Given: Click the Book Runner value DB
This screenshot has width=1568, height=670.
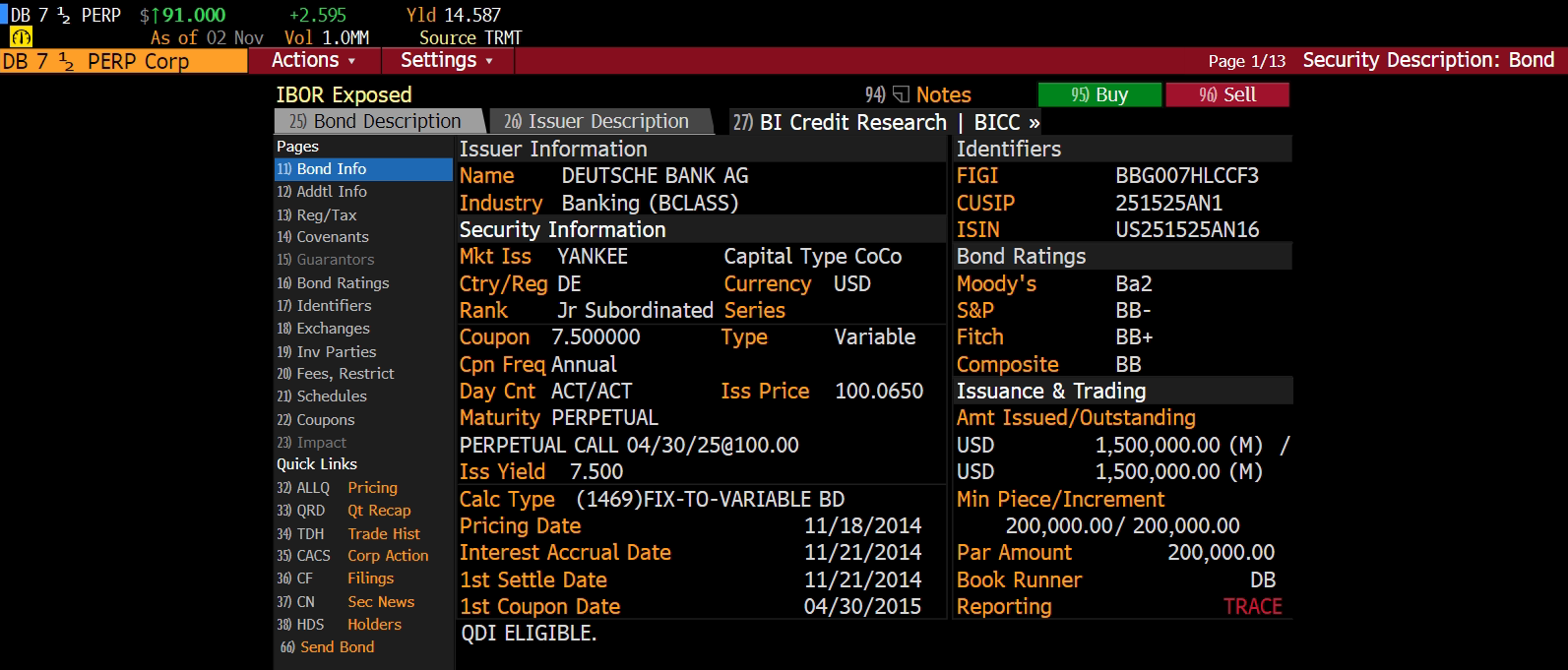Looking at the screenshot, I should [x=1263, y=580].
